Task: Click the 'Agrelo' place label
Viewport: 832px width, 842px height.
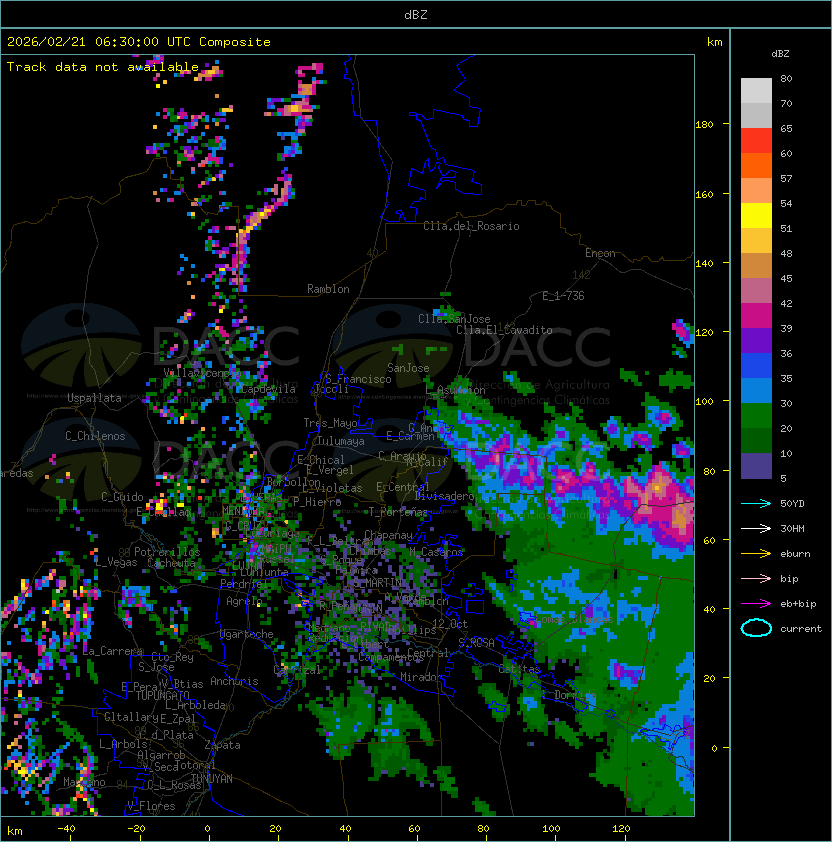Action: 244,601
